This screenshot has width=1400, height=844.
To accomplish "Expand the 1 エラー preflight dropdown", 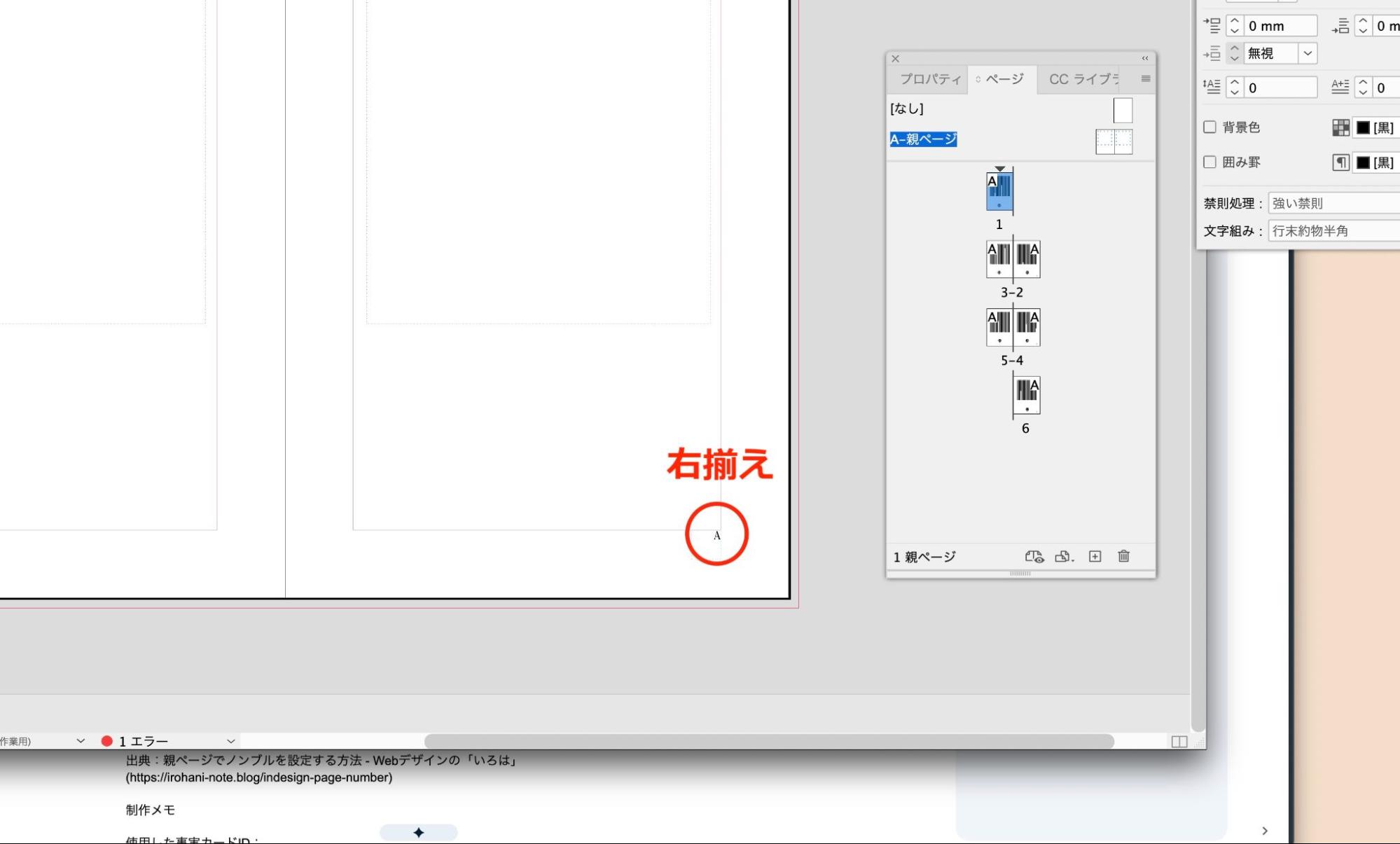I will click(x=230, y=741).
